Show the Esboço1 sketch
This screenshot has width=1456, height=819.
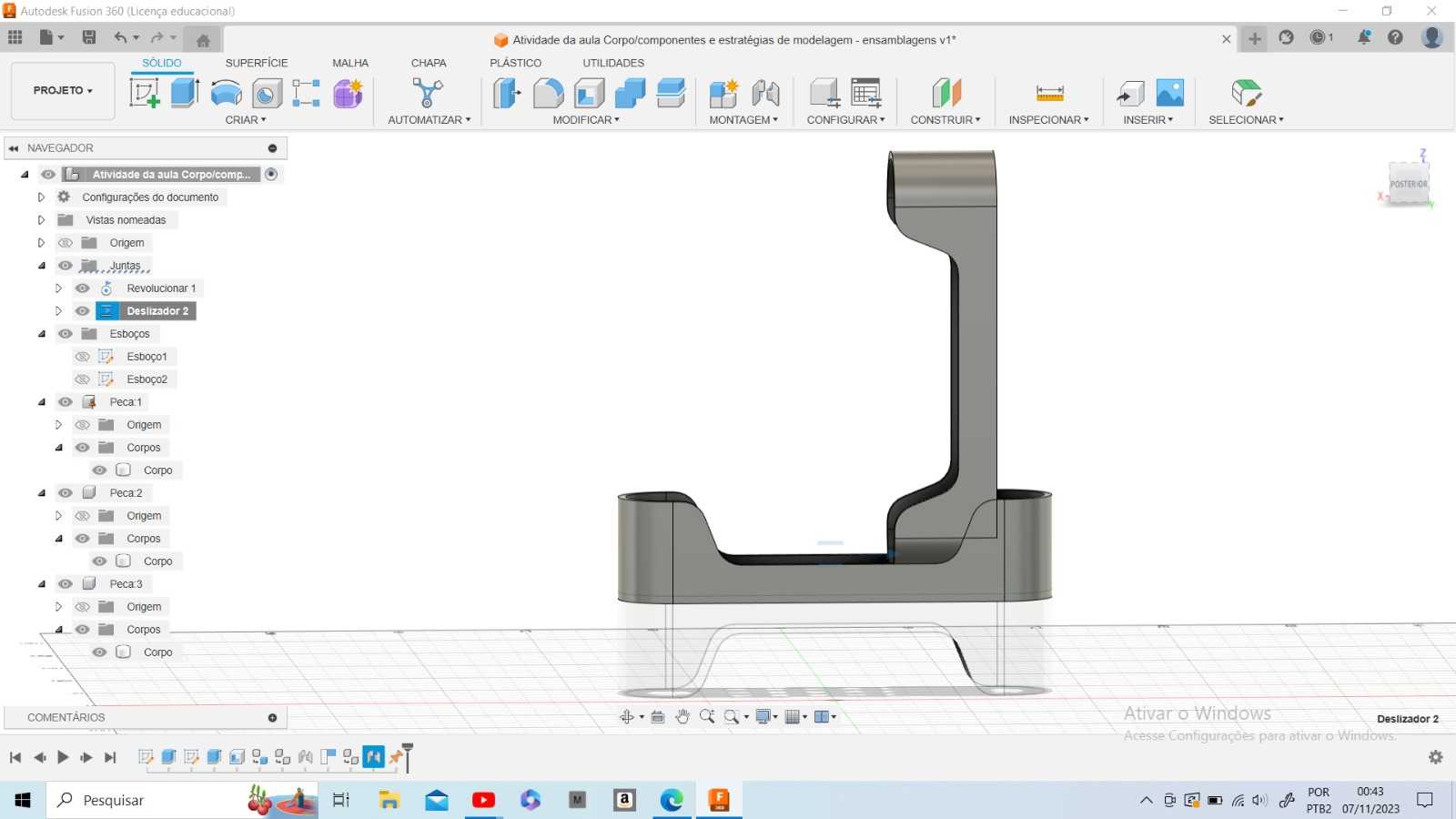83,357
